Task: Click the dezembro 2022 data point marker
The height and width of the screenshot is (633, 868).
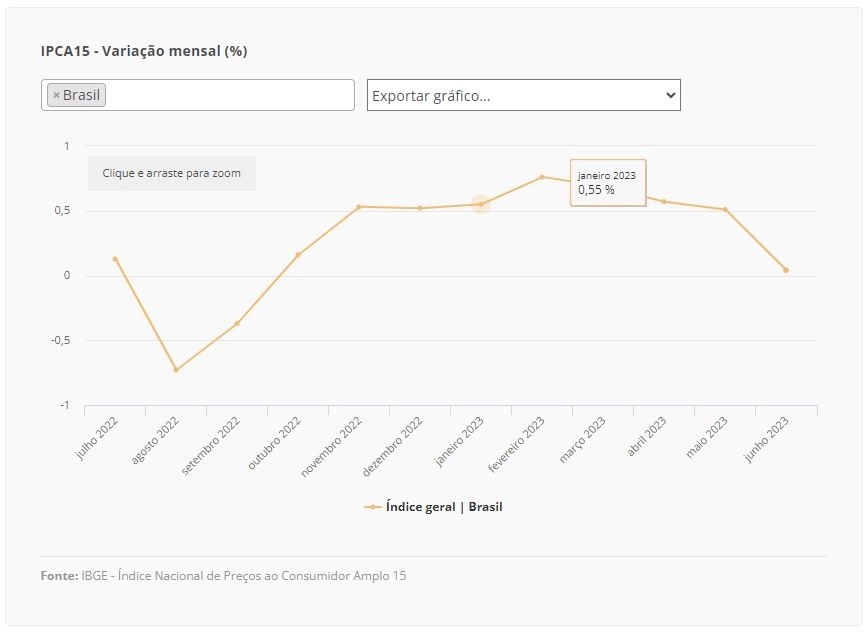Action: pyautogui.click(x=420, y=208)
